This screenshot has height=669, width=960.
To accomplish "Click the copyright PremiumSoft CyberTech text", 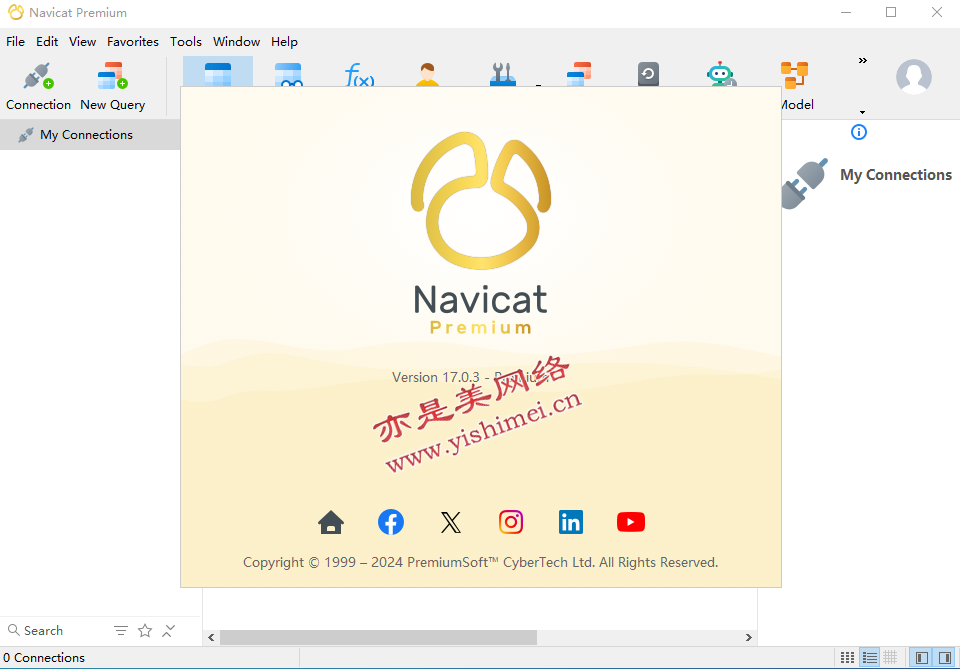I will (481, 562).
